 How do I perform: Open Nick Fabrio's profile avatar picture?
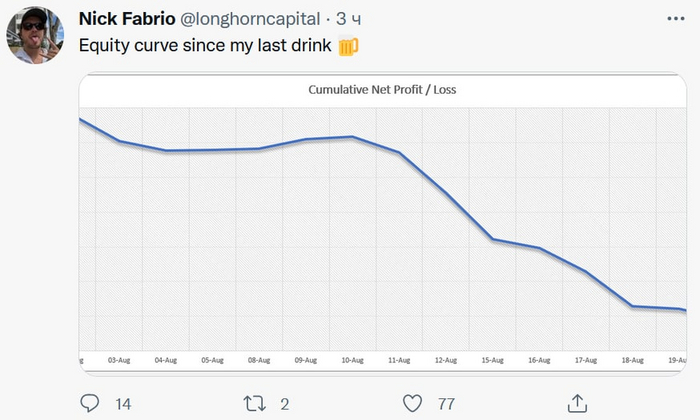34,34
